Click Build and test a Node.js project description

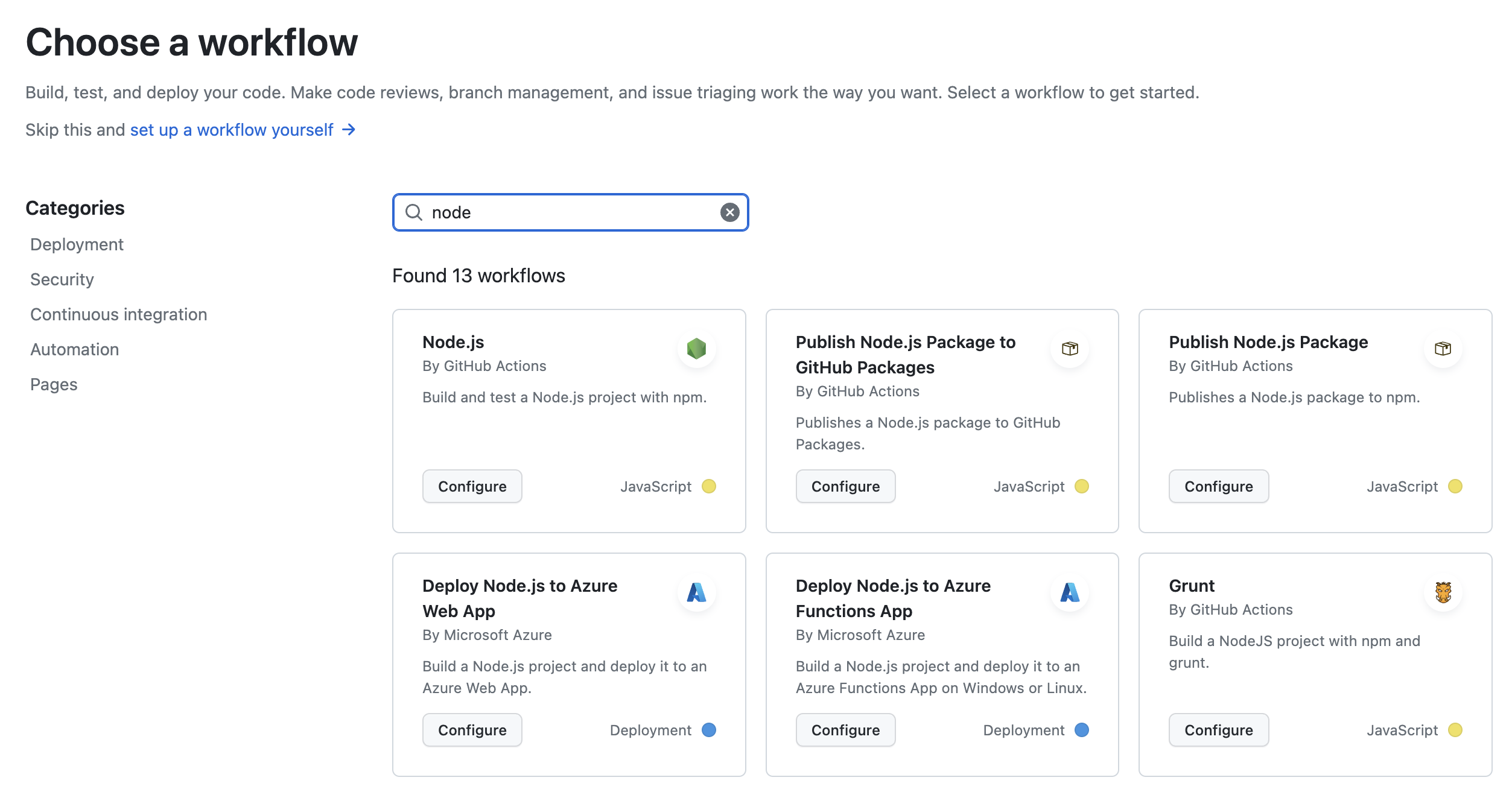564,397
